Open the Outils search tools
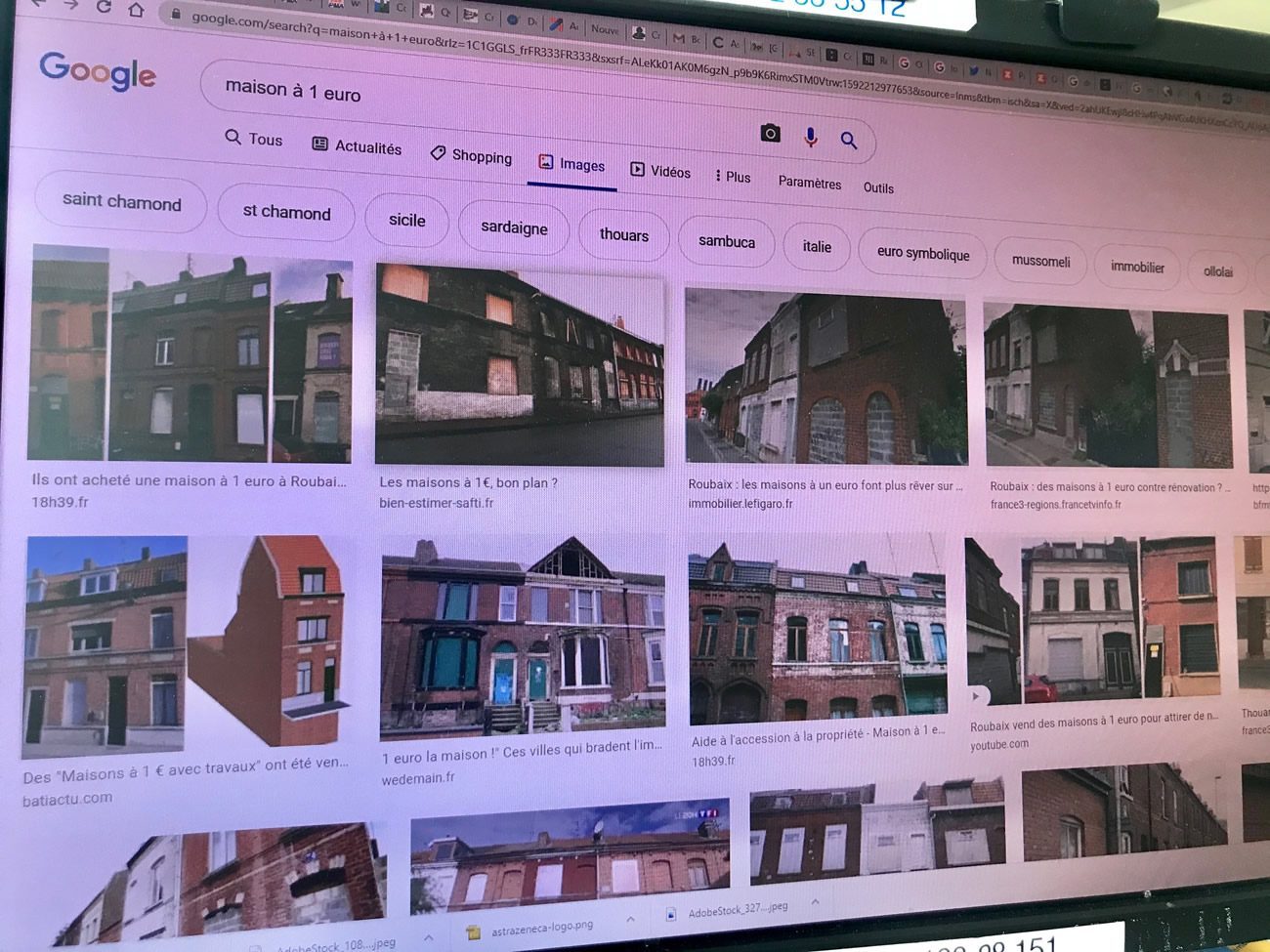Viewport: 1270px width, 952px height. 878,187
